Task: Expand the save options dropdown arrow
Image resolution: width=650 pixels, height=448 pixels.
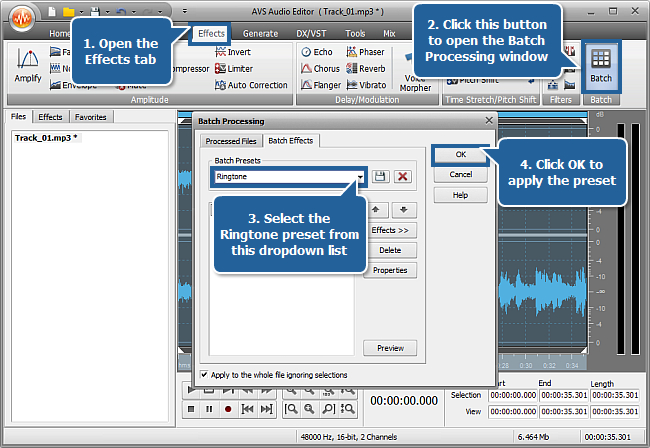Action: (107, 12)
